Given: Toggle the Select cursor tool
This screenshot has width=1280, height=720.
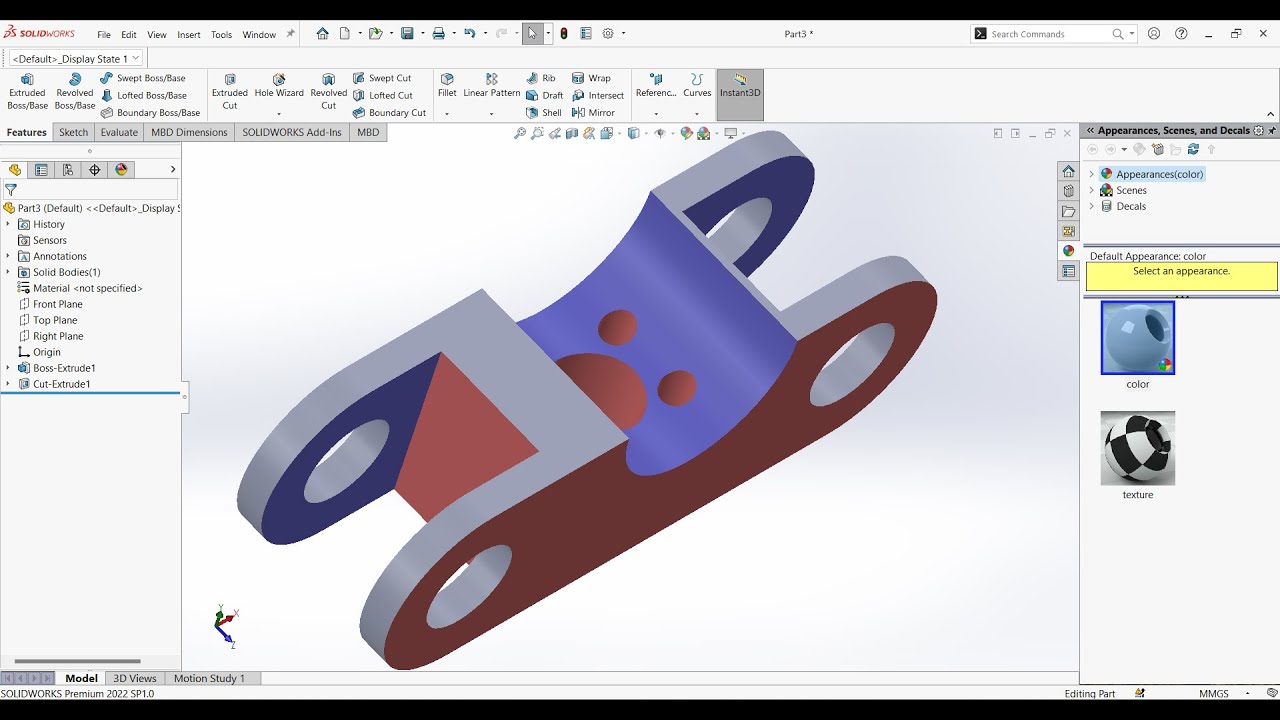Looking at the screenshot, I should [532, 33].
